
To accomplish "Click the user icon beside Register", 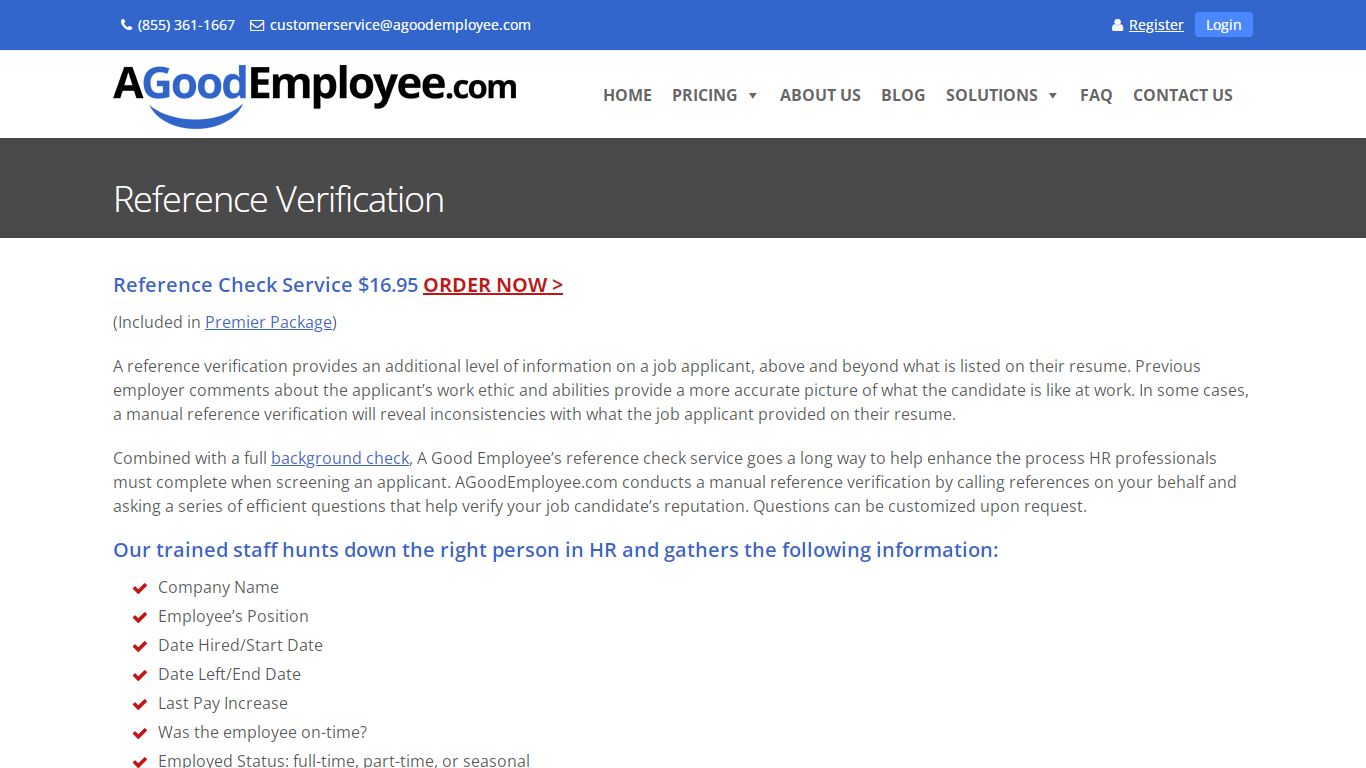I will pos(1118,25).
